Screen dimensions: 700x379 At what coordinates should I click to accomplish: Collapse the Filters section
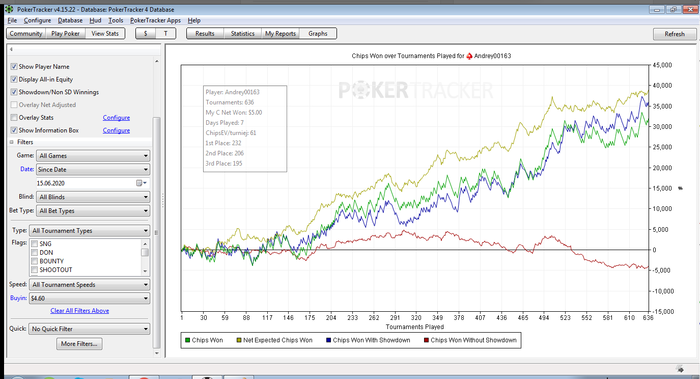pos(12,142)
